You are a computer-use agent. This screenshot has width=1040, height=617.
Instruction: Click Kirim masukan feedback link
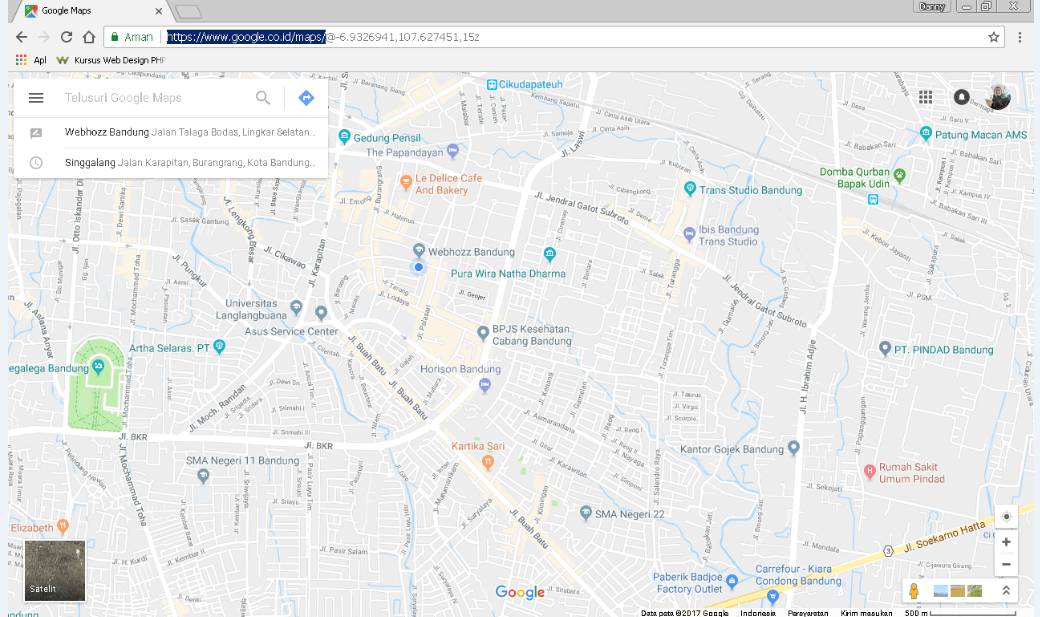866,613
